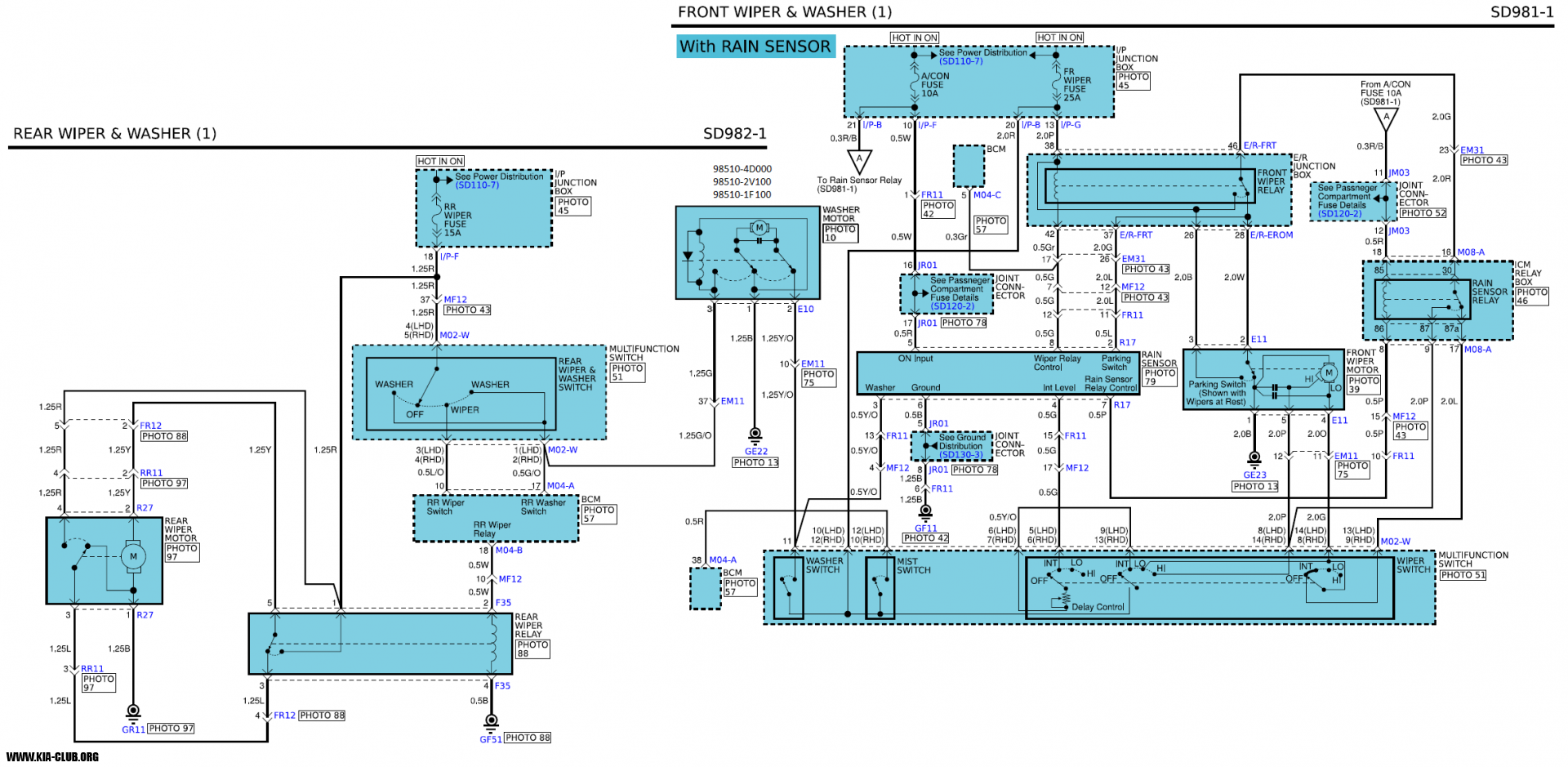The image size is (1568, 767).
Task: Click the GE22 ground symbol
Action: [x=755, y=435]
